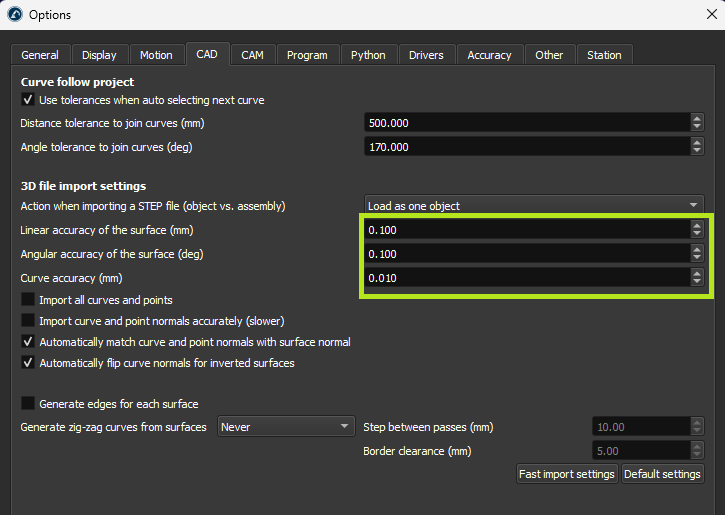This screenshot has height=515, width=725.
Task: Switch to the CAM tab
Action: [x=252, y=55]
